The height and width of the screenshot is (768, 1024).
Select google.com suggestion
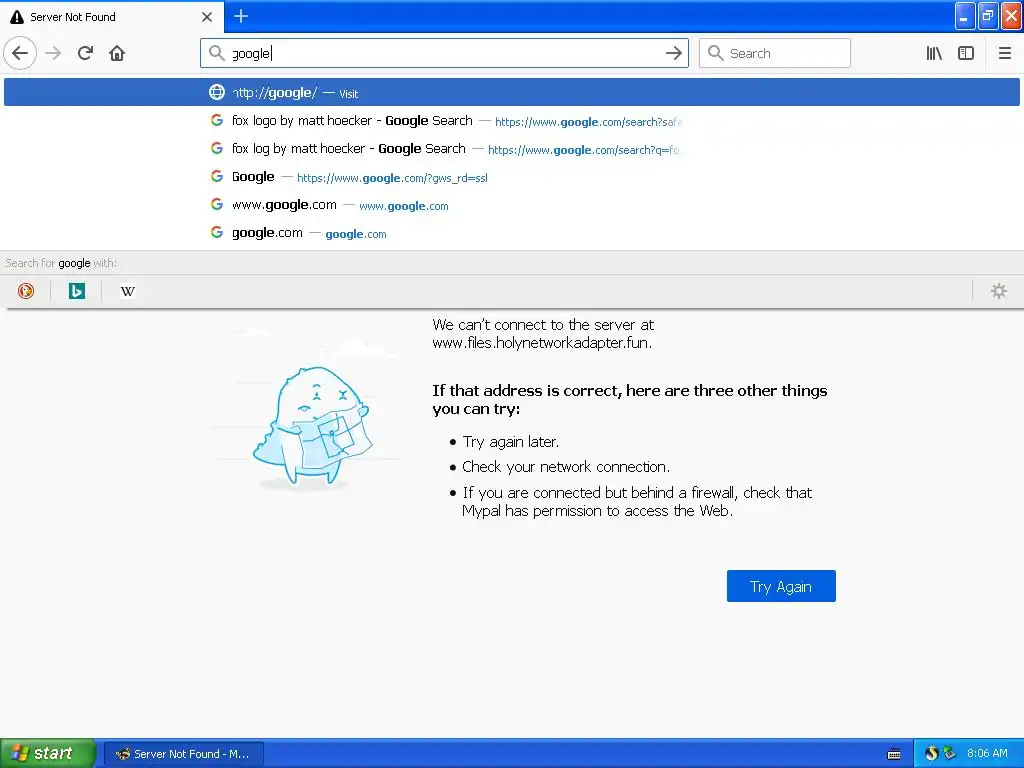pyautogui.click(x=512, y=233)
